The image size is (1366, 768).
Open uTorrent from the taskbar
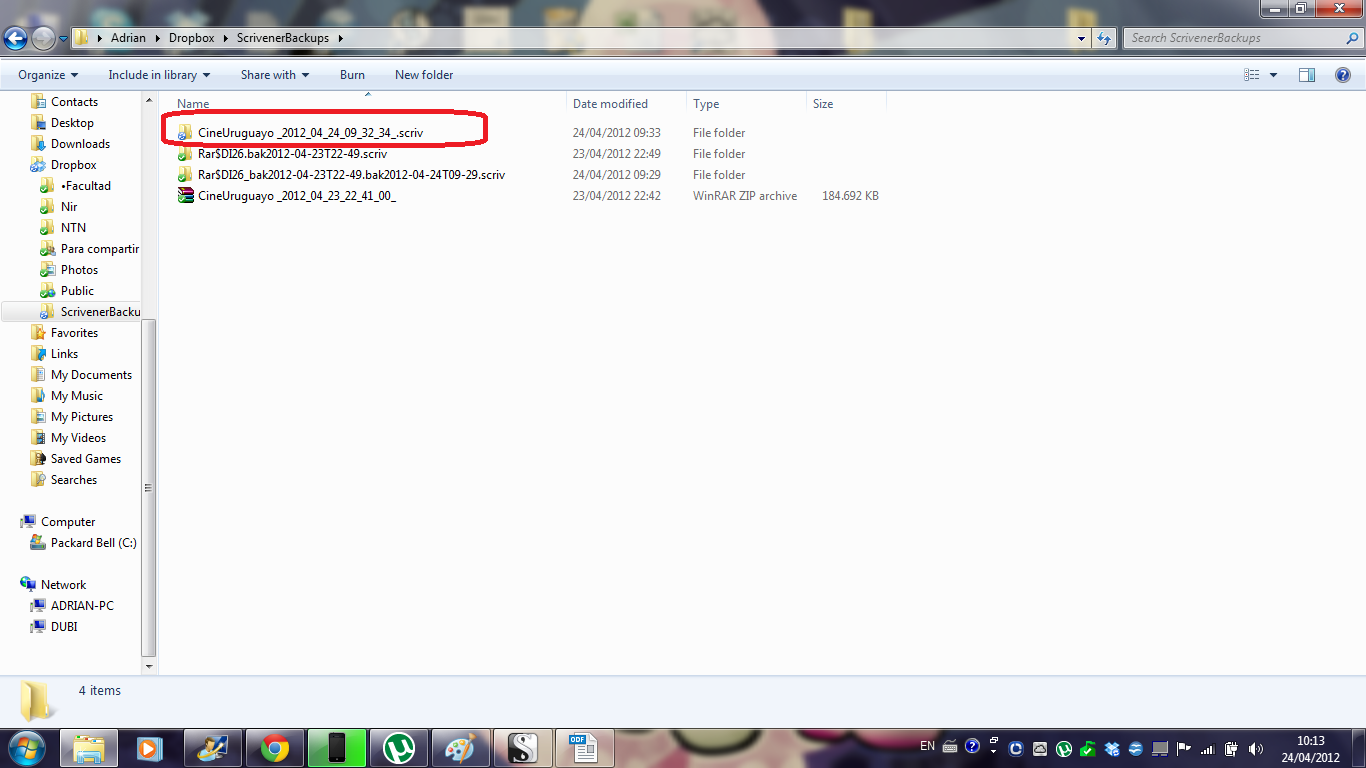(399, 748)
